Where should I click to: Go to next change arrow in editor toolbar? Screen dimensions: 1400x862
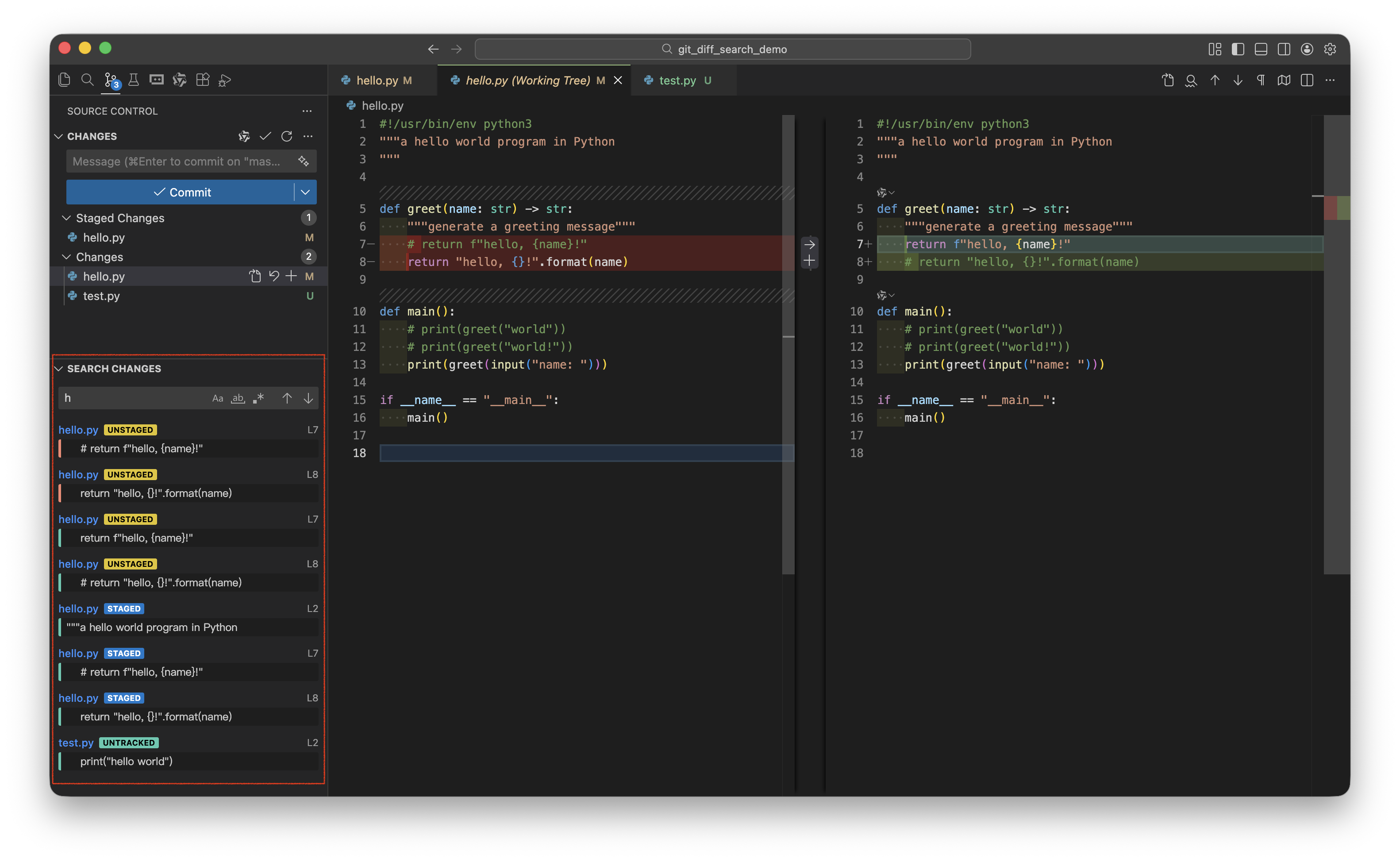(x=1238, y=81)
